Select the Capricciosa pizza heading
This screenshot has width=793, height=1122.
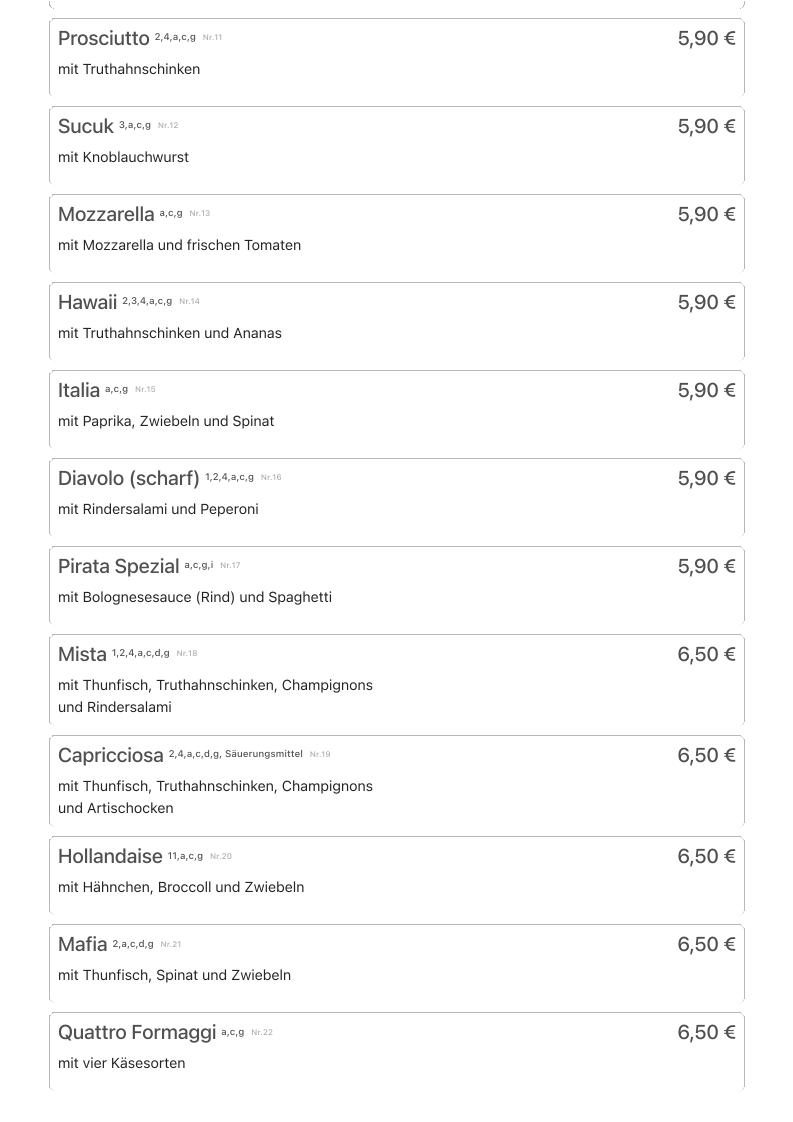click(x=110, y=756)
